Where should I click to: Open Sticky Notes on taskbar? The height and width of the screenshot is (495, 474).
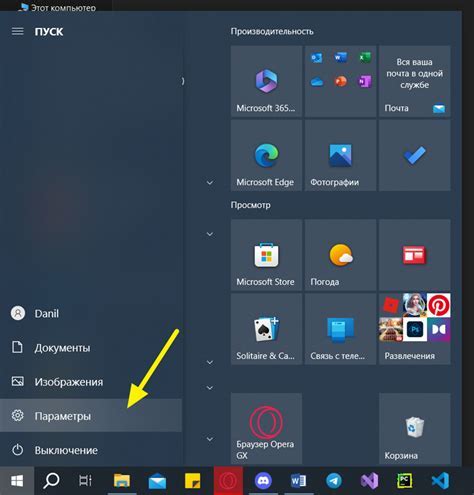click(192, 481)
